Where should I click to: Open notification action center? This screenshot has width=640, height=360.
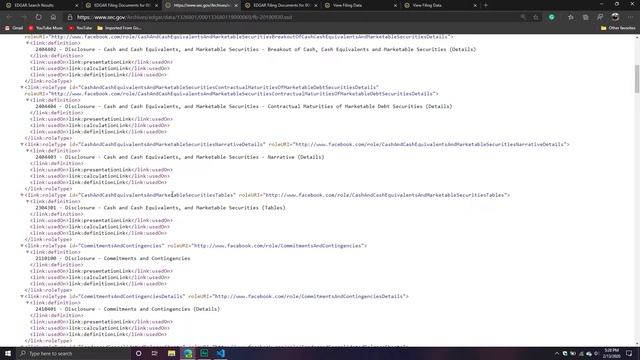(x=629, y=353)
